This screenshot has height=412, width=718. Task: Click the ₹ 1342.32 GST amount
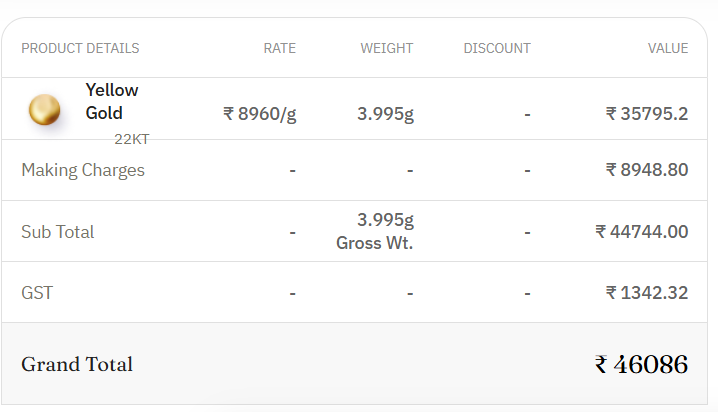click(646, 293)
